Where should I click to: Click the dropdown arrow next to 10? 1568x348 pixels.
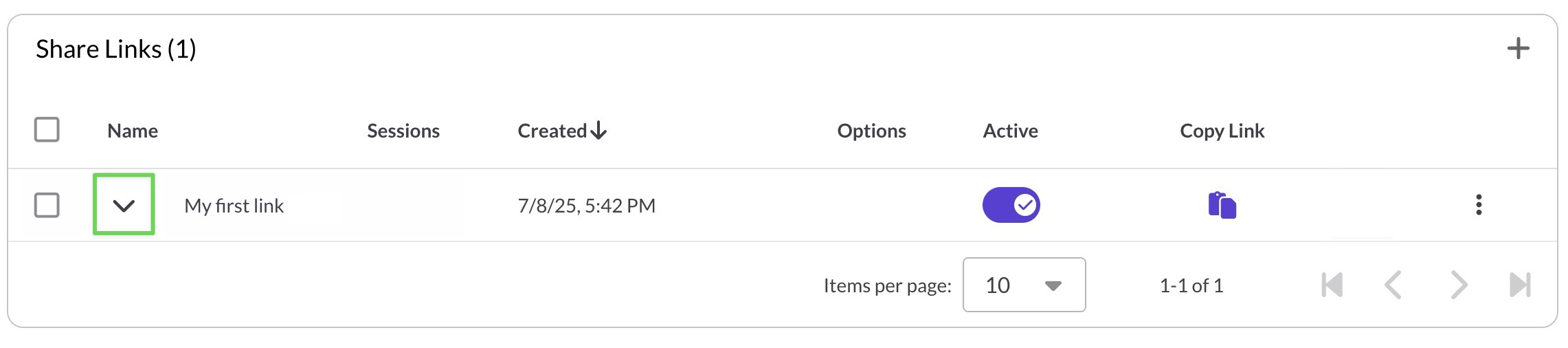coord(1053,285)
